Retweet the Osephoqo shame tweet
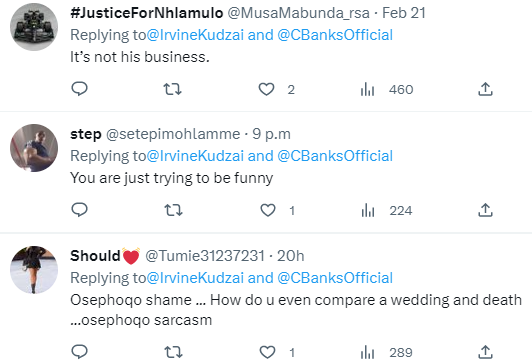The width and height of the screenshot is (532, 363). pyautogui.click(x=173, y=352)
